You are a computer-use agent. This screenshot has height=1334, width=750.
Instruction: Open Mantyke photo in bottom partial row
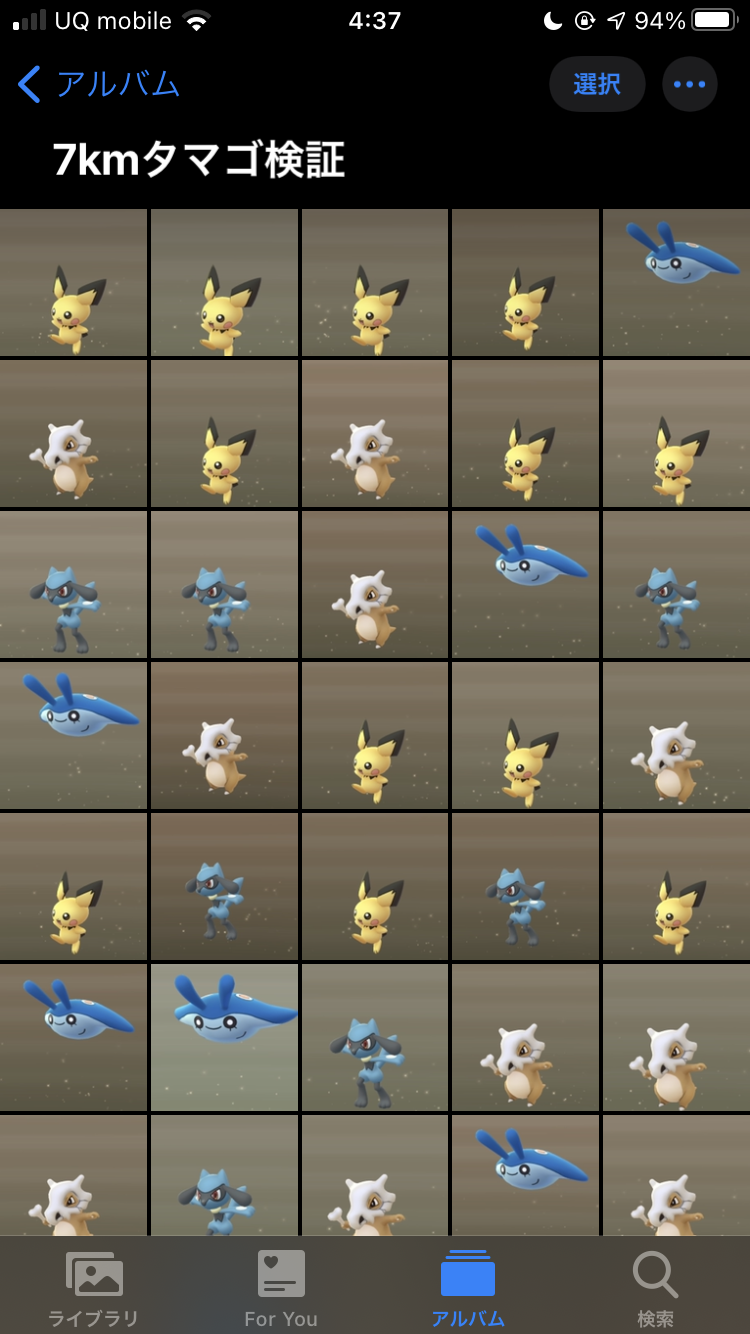525,1176
